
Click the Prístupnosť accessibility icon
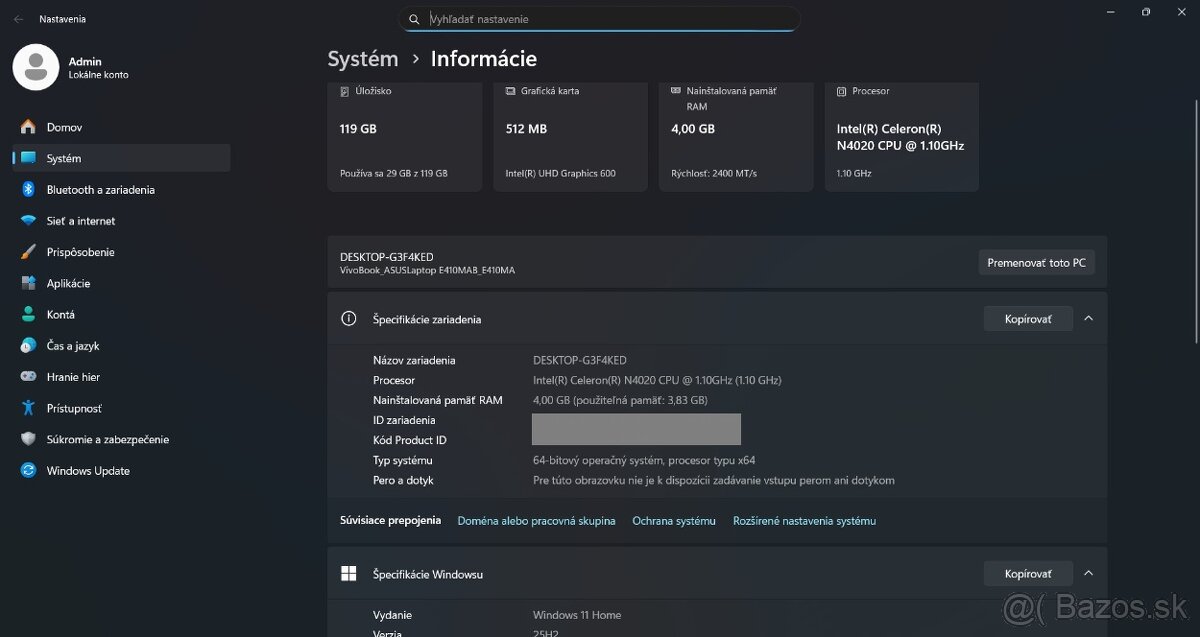(x=28, y=408)
